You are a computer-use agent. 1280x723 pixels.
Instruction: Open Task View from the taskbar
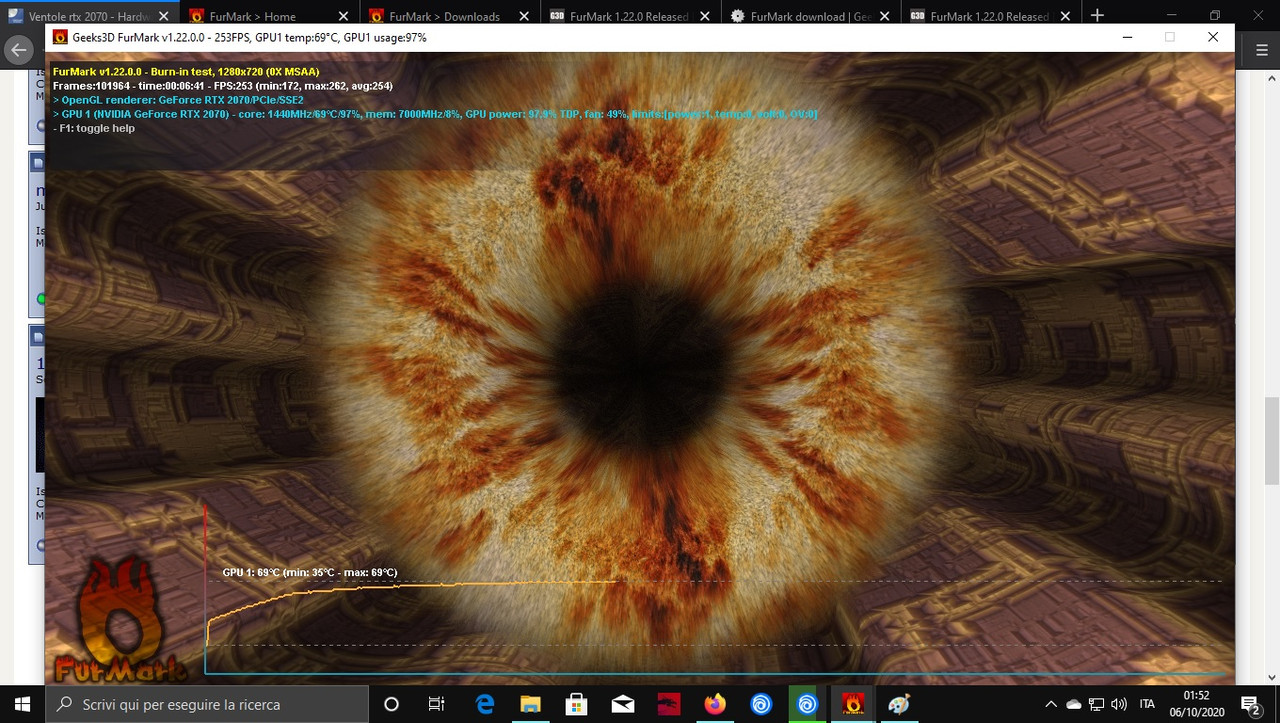pyautogui.click(x=436, y=704)
